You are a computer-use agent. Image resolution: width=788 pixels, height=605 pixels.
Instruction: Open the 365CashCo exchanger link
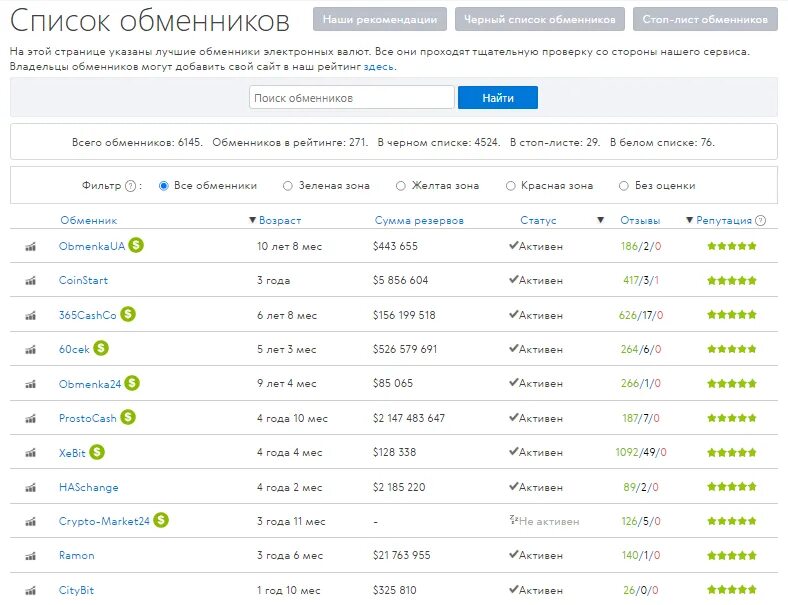coord(87,315)
